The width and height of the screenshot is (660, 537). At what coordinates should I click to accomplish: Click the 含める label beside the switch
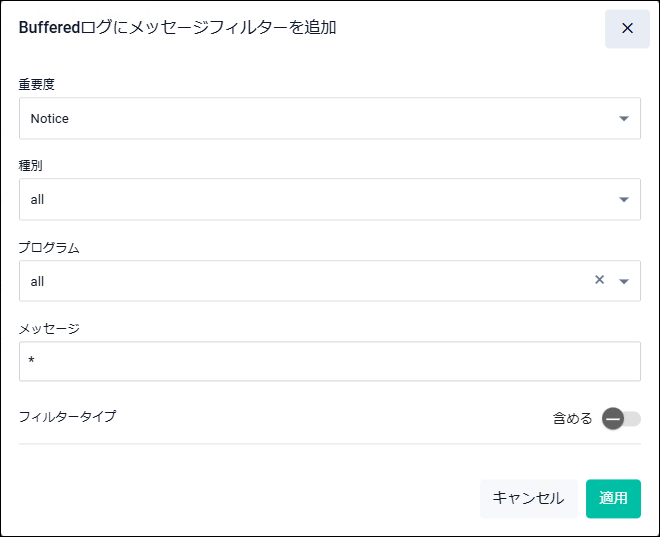(573, 418)
